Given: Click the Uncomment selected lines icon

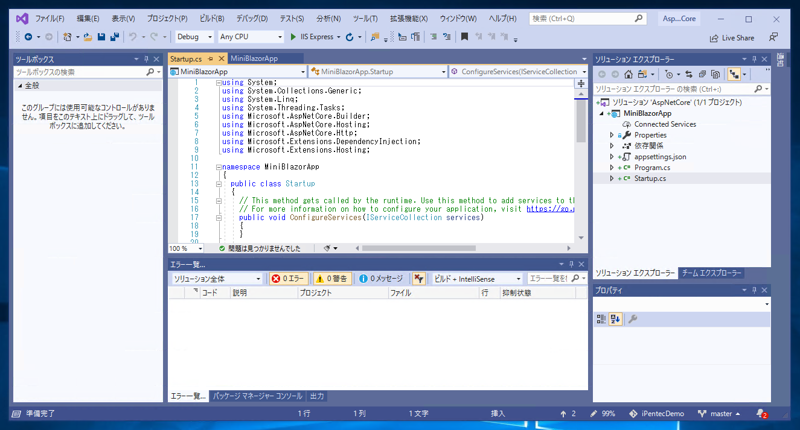Looking at the screenshot, I should click(446, 37).
